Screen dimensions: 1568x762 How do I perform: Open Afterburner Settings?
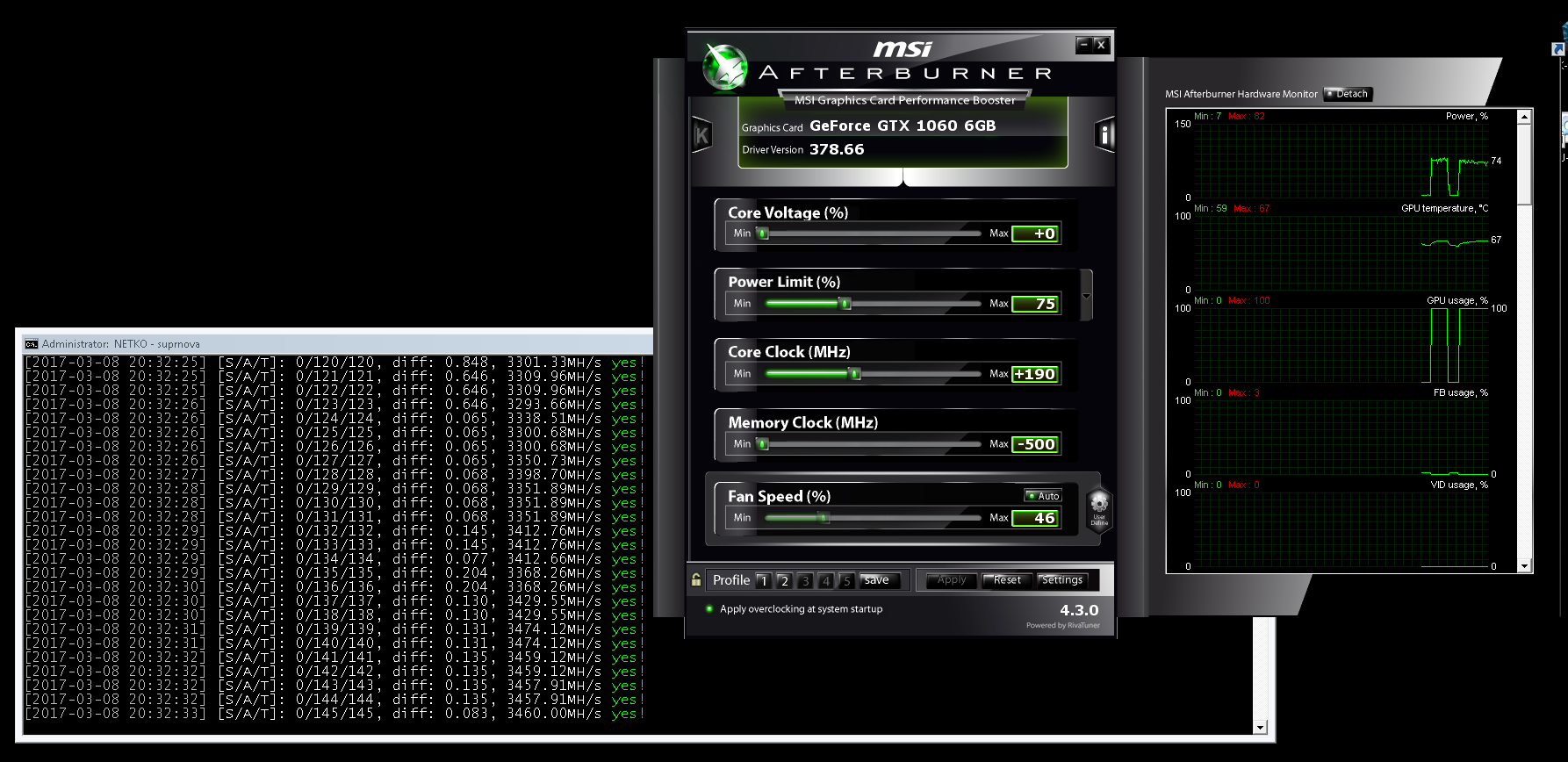point(1062,580)
